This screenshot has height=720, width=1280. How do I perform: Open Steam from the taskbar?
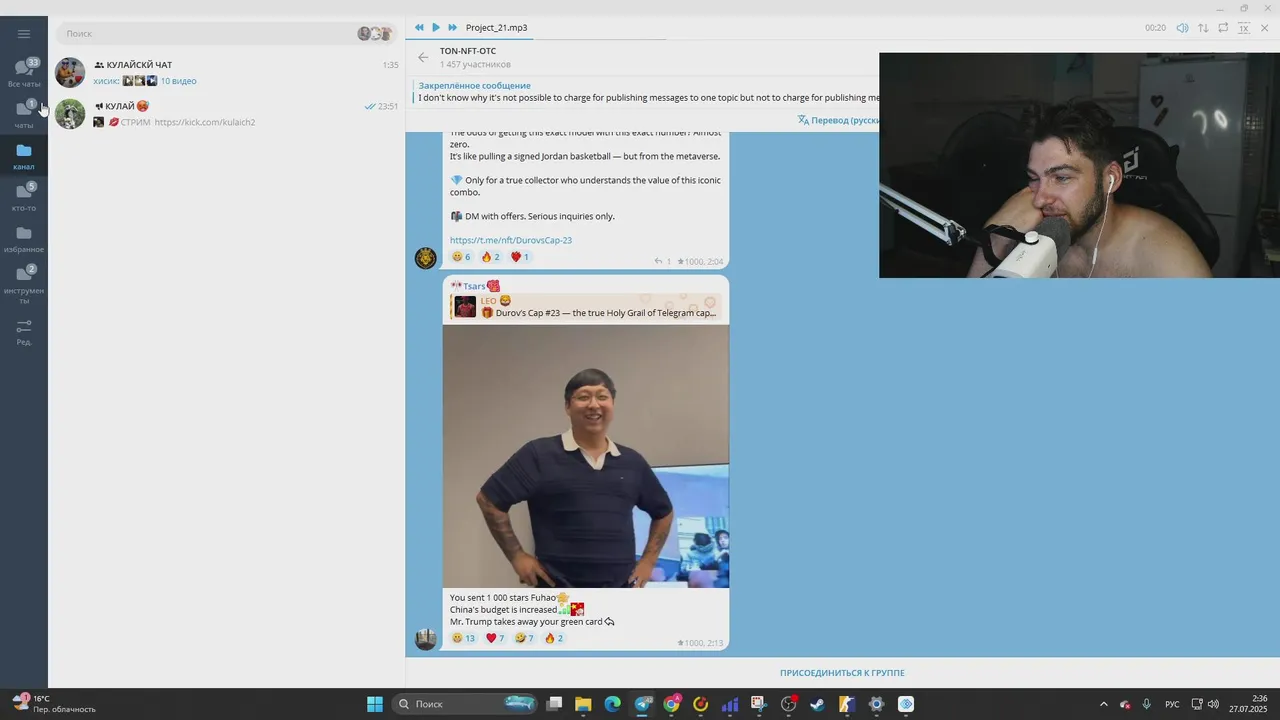coord(817,704)
